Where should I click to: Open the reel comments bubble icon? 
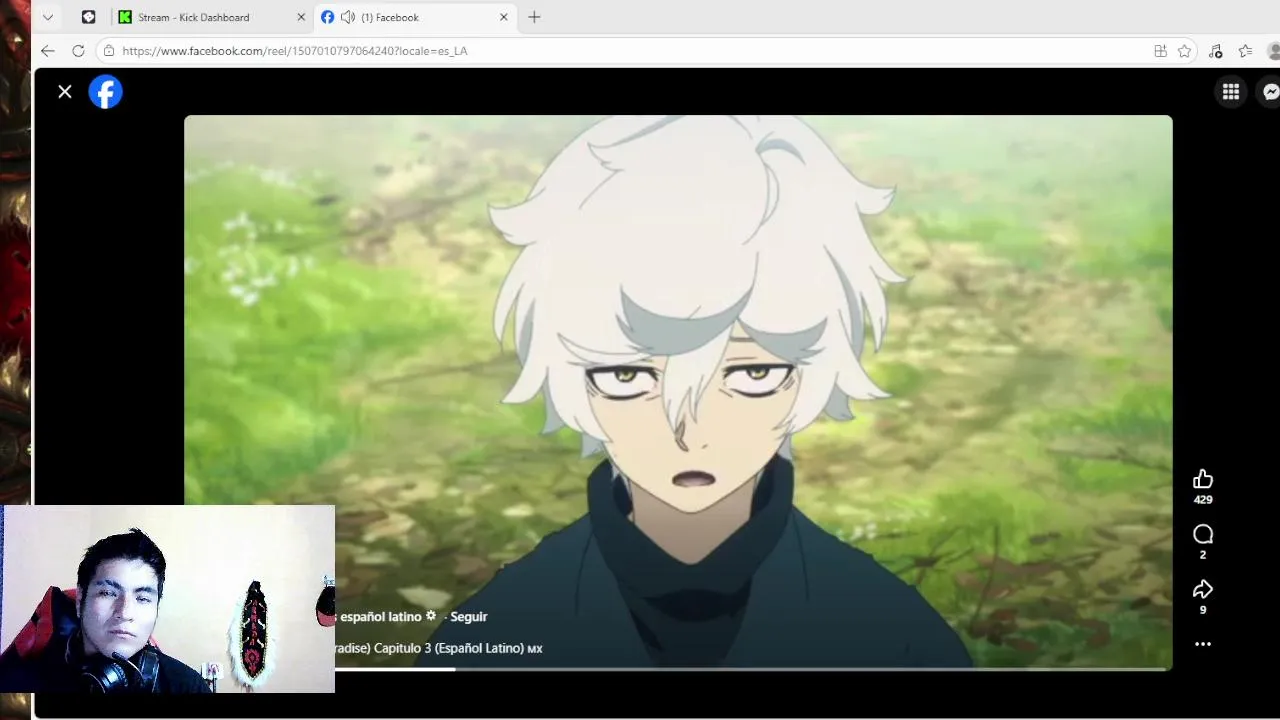pyautogui.click(x=1203, y=534)
